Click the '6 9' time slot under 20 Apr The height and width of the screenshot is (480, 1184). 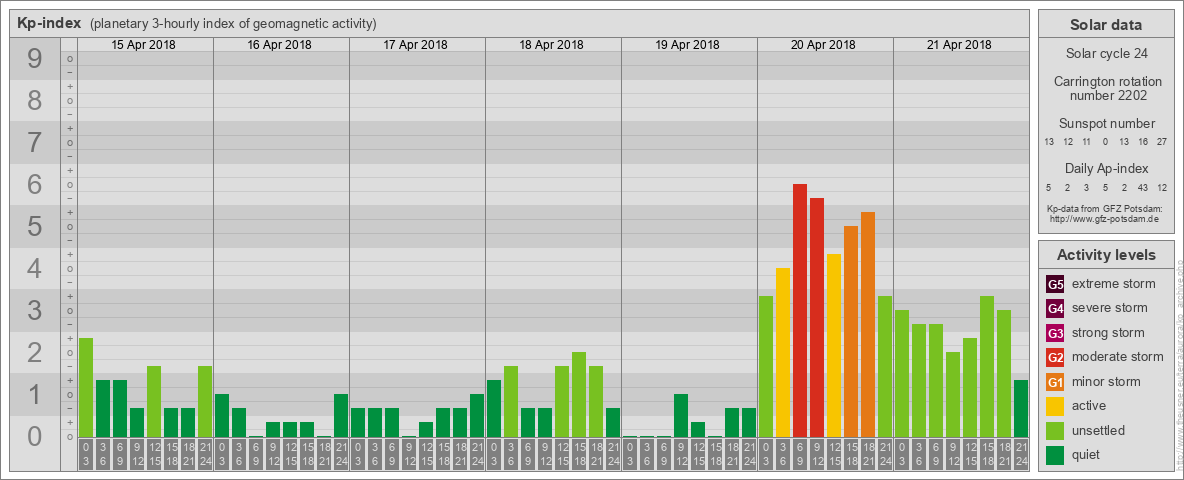[800, 455]
